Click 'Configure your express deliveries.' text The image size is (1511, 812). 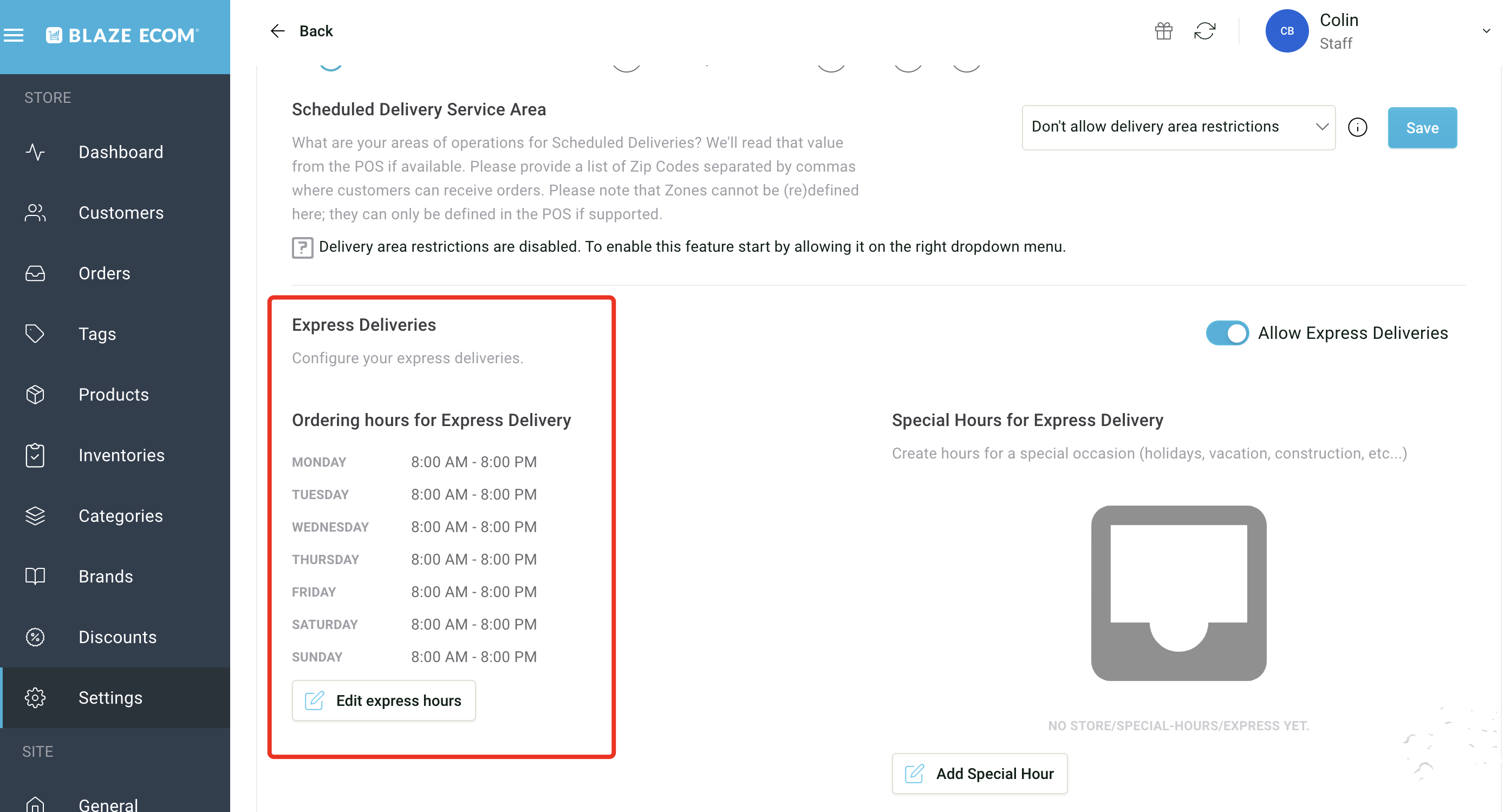pos(408,358)
